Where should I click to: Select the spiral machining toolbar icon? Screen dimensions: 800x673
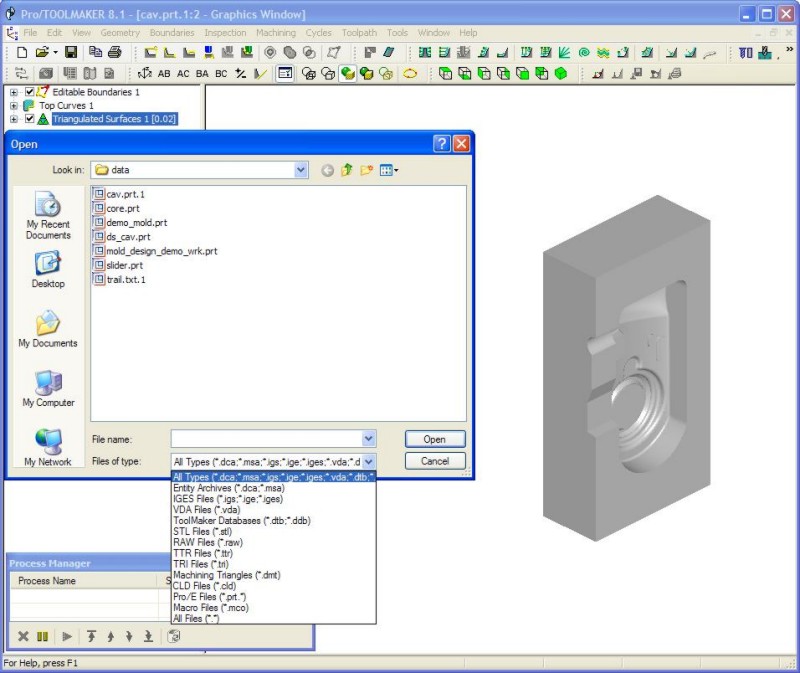point(584,52)
